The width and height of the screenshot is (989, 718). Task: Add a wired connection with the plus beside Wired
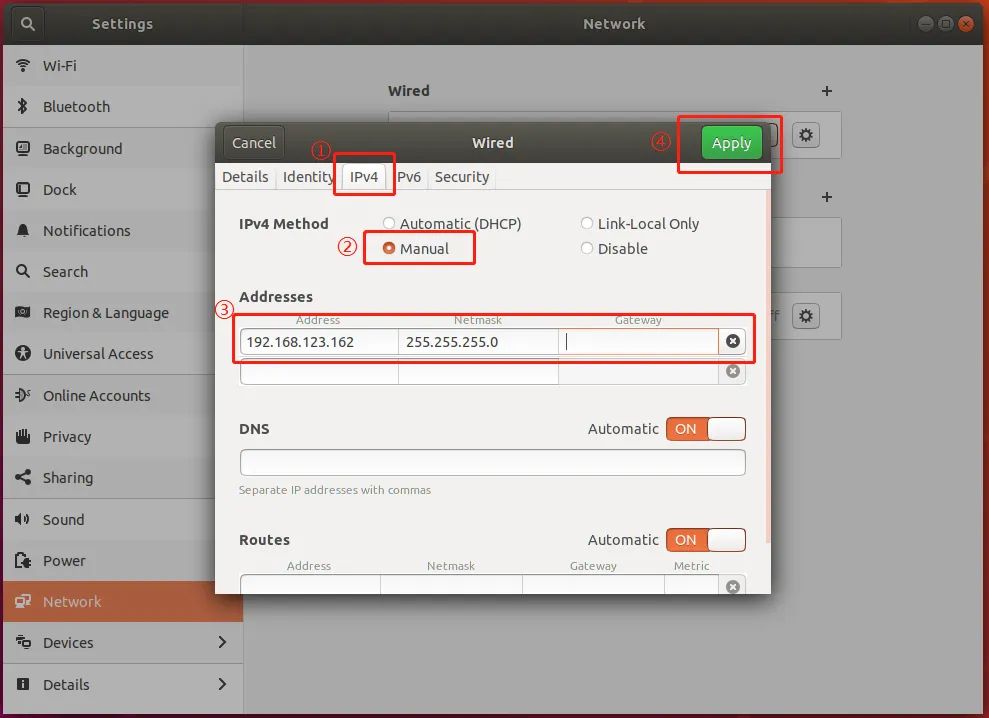[x=826, y=91]
